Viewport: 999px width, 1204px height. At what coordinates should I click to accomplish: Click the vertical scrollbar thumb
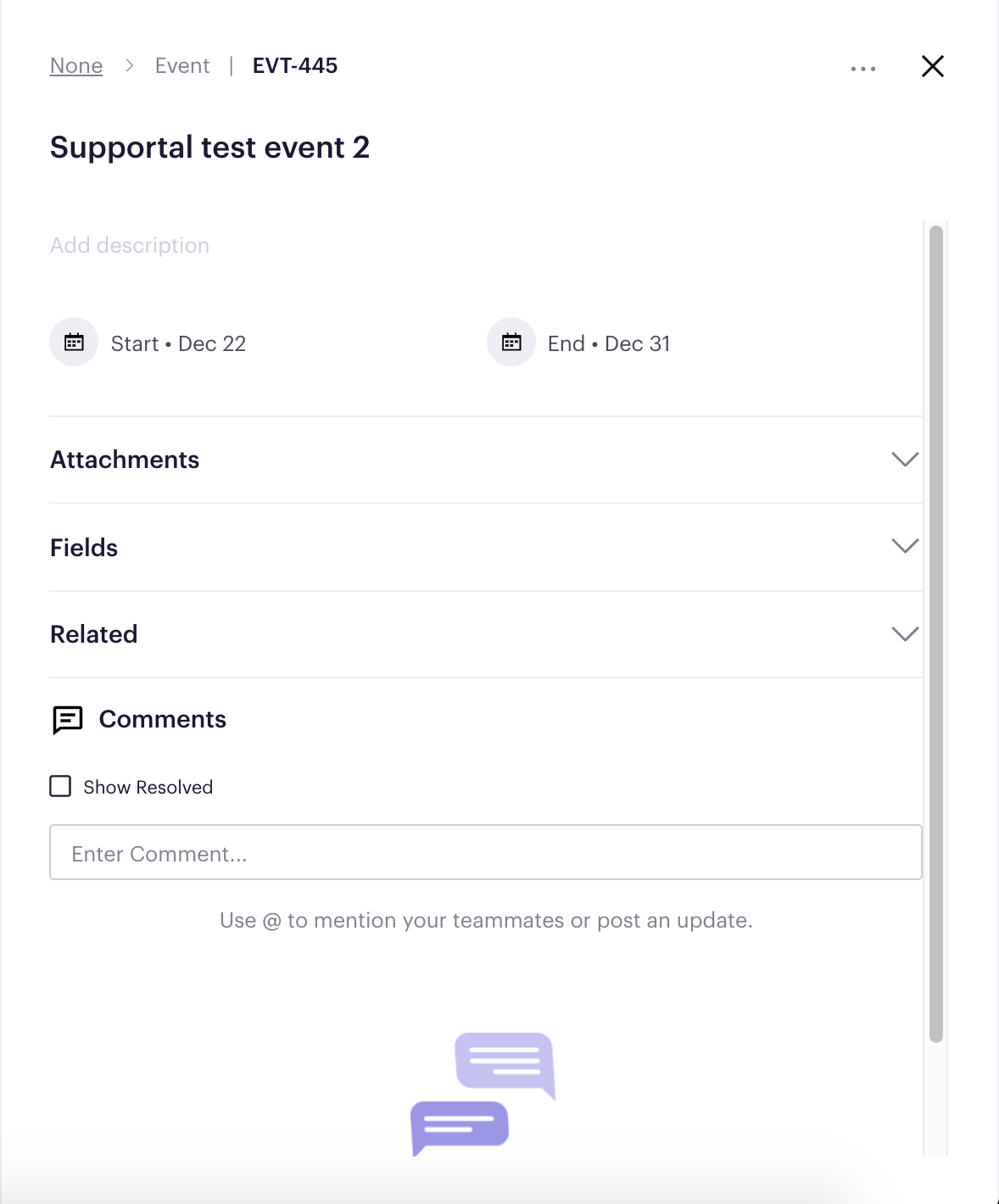click(x=936, y=633)
